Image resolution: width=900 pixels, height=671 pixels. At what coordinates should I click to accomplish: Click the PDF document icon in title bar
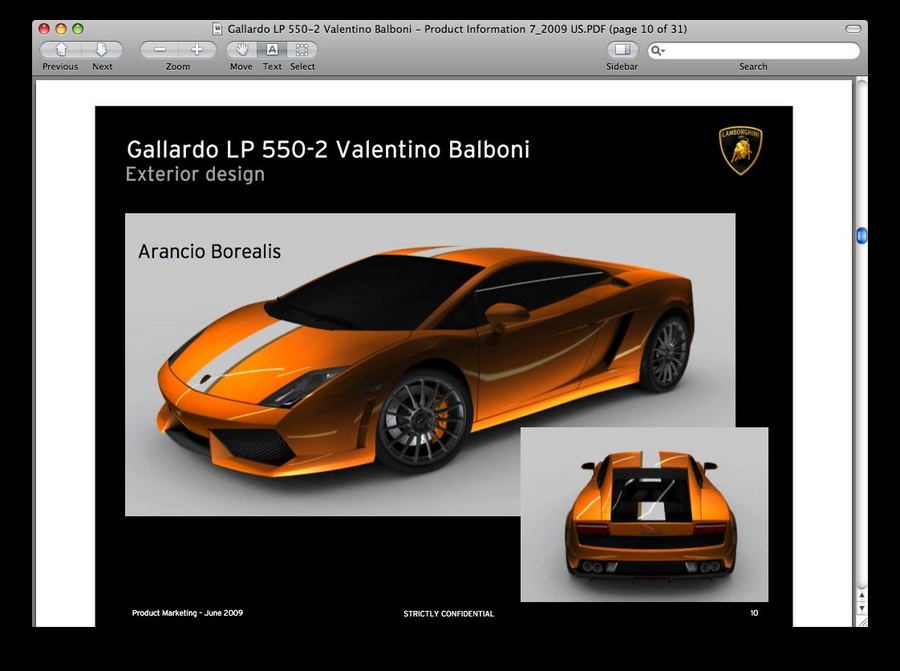[x=219, y=29]
